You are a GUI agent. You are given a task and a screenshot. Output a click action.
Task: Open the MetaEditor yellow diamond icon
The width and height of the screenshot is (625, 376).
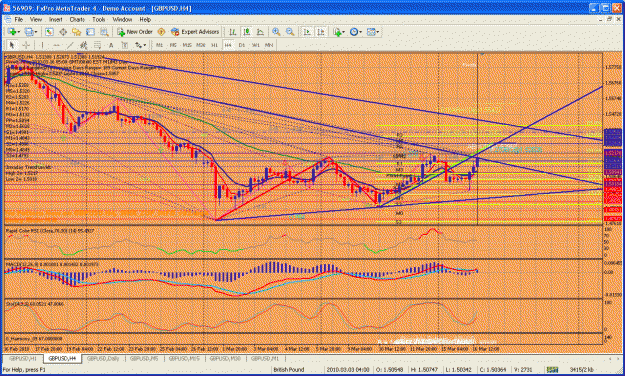(x=161, y=32)
